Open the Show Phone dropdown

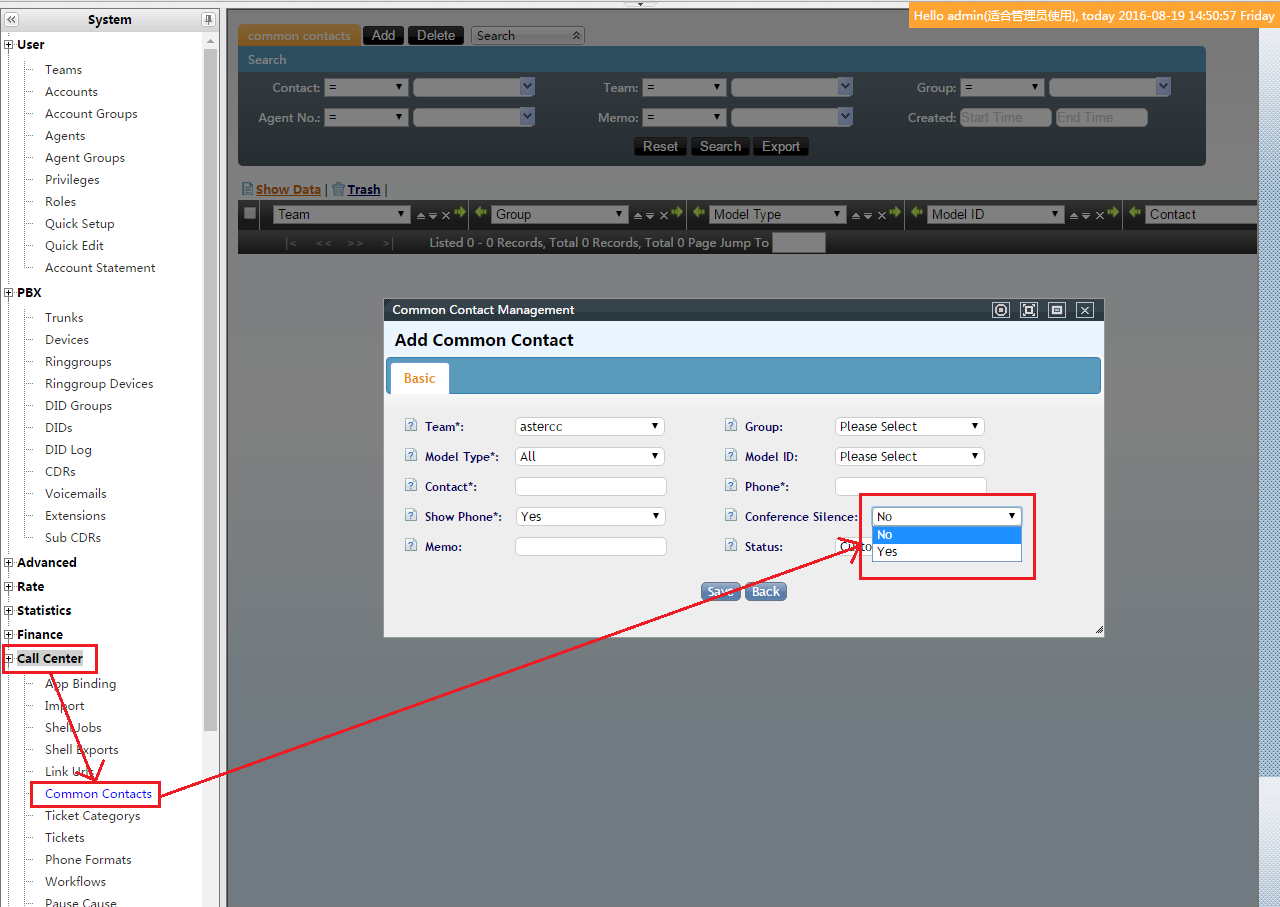(589, 517)
